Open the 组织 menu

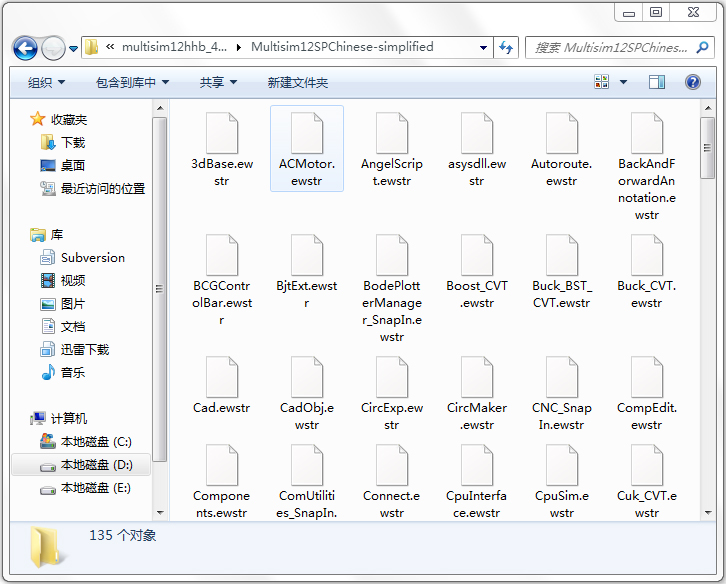46,82
